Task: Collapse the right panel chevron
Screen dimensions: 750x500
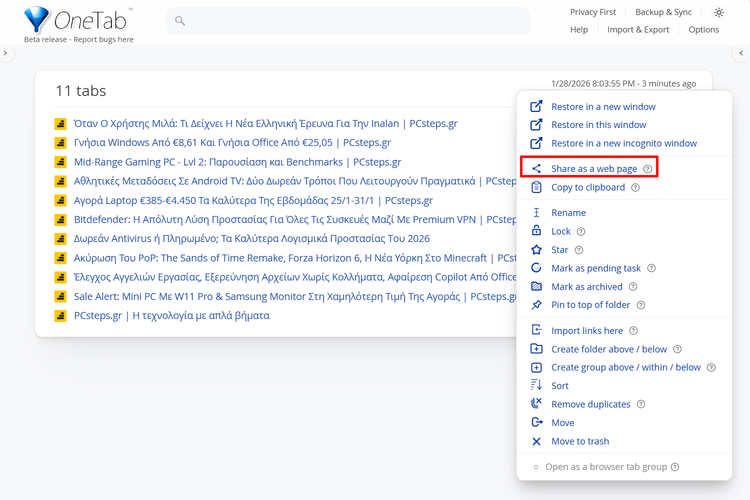Action: tap(742, 53)
